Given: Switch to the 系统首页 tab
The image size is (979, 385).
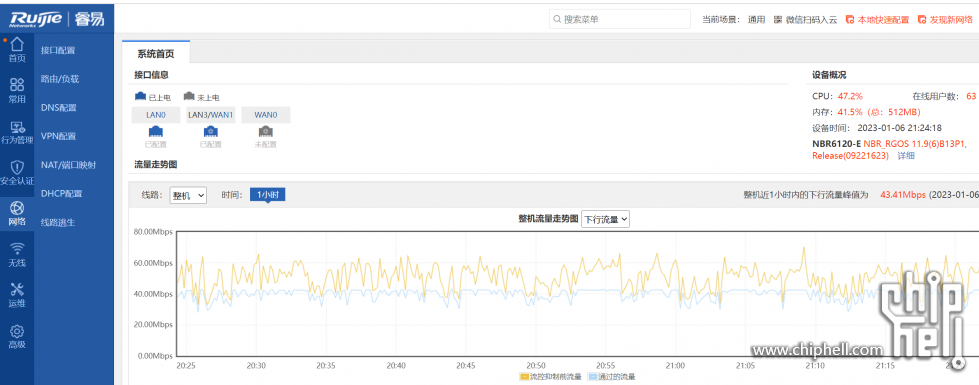Looking at the screenshot, I should click(x=156, y=54).
